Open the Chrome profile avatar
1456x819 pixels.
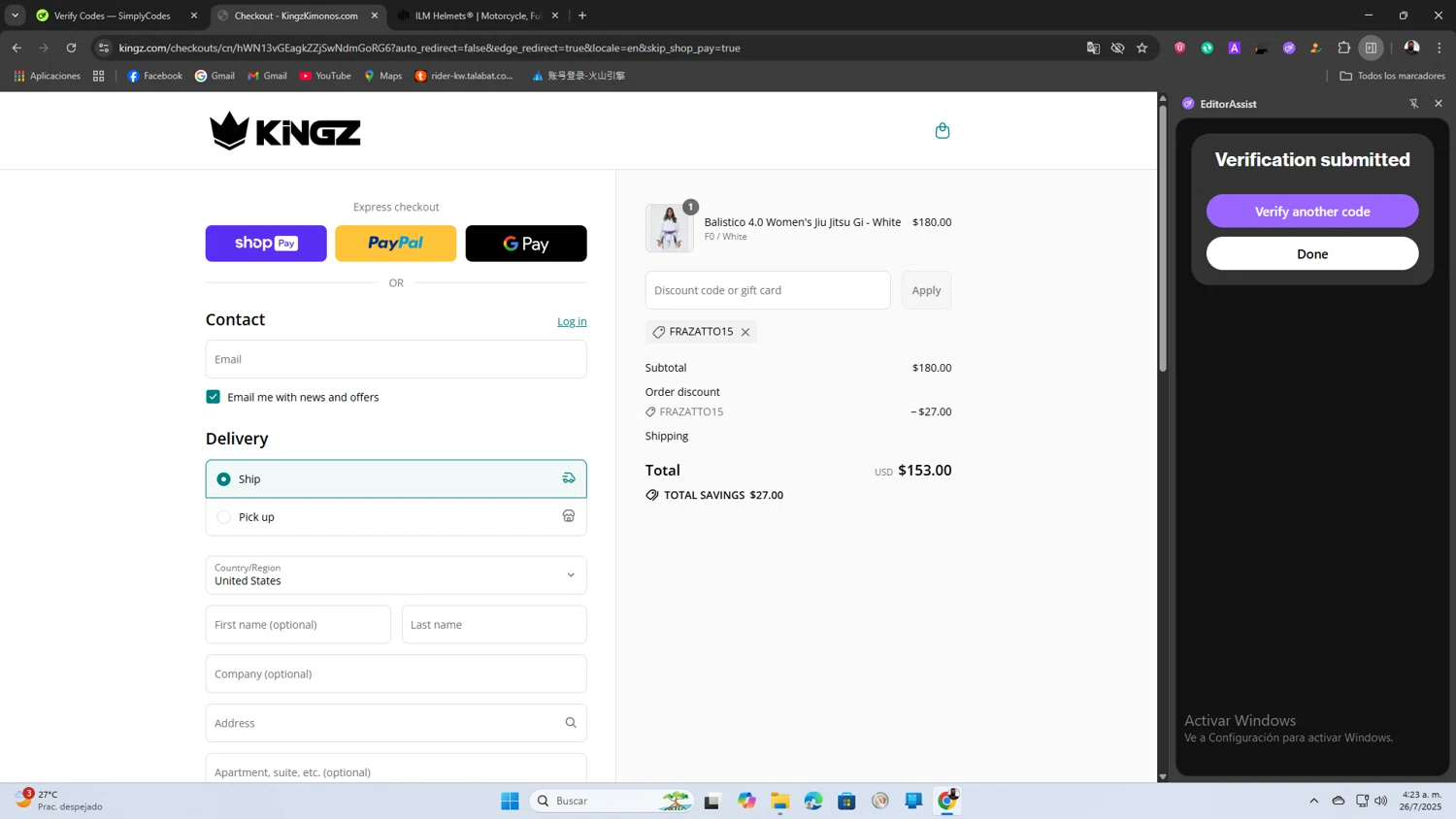1411,48
